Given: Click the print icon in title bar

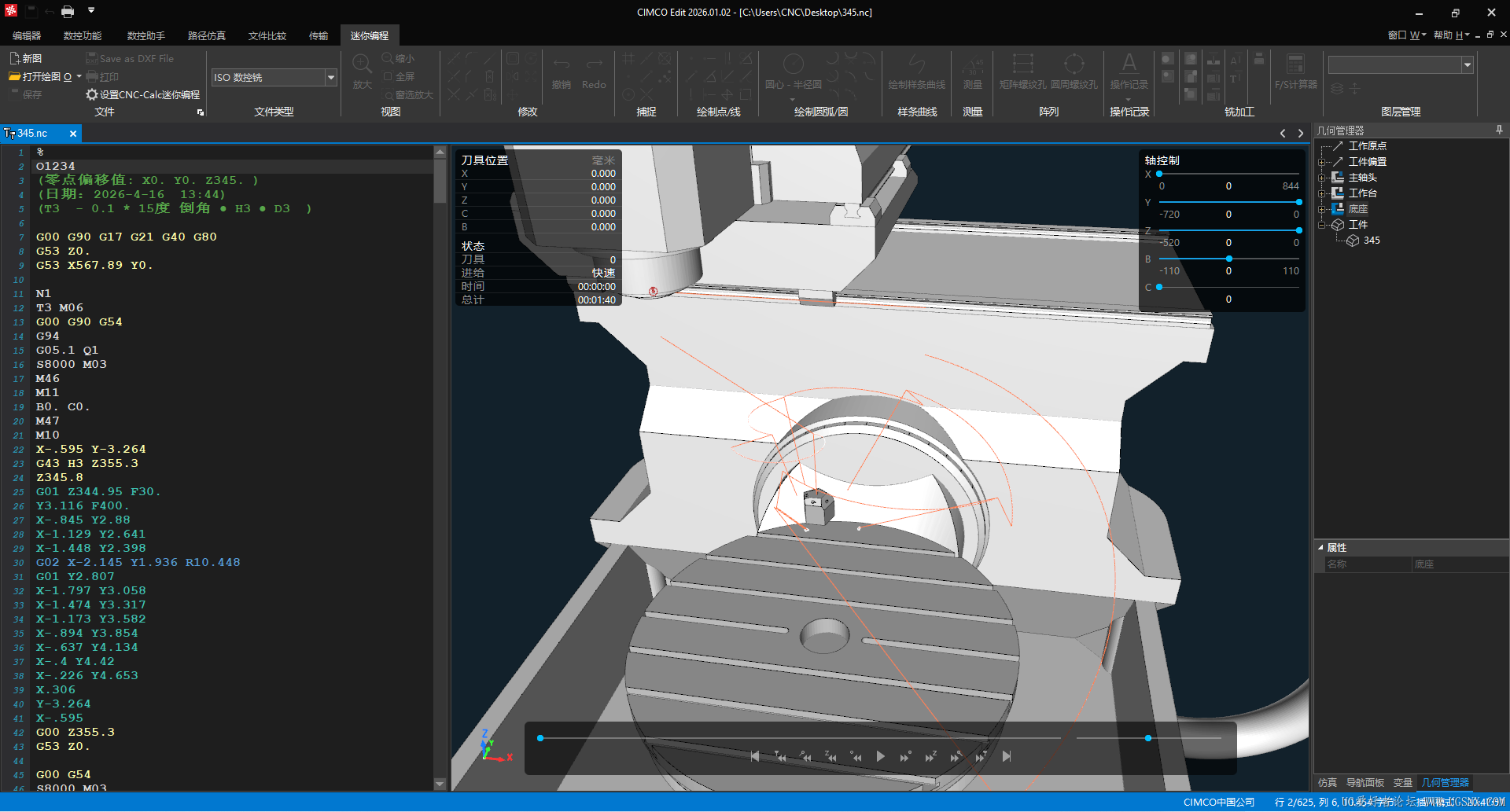Looking at the screenshot, I should point(68,12).
